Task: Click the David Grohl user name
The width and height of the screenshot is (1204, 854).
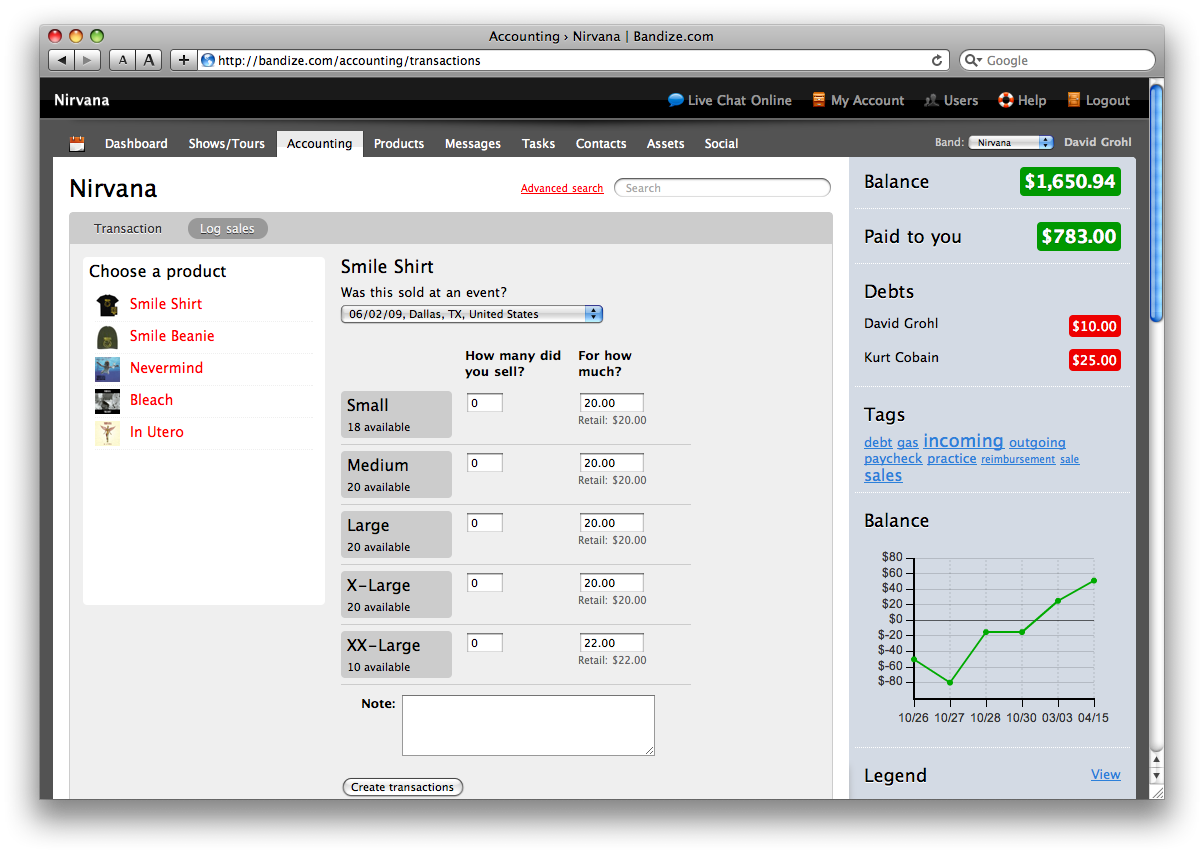Action: pyautogui.click(x=1098, y=142)
